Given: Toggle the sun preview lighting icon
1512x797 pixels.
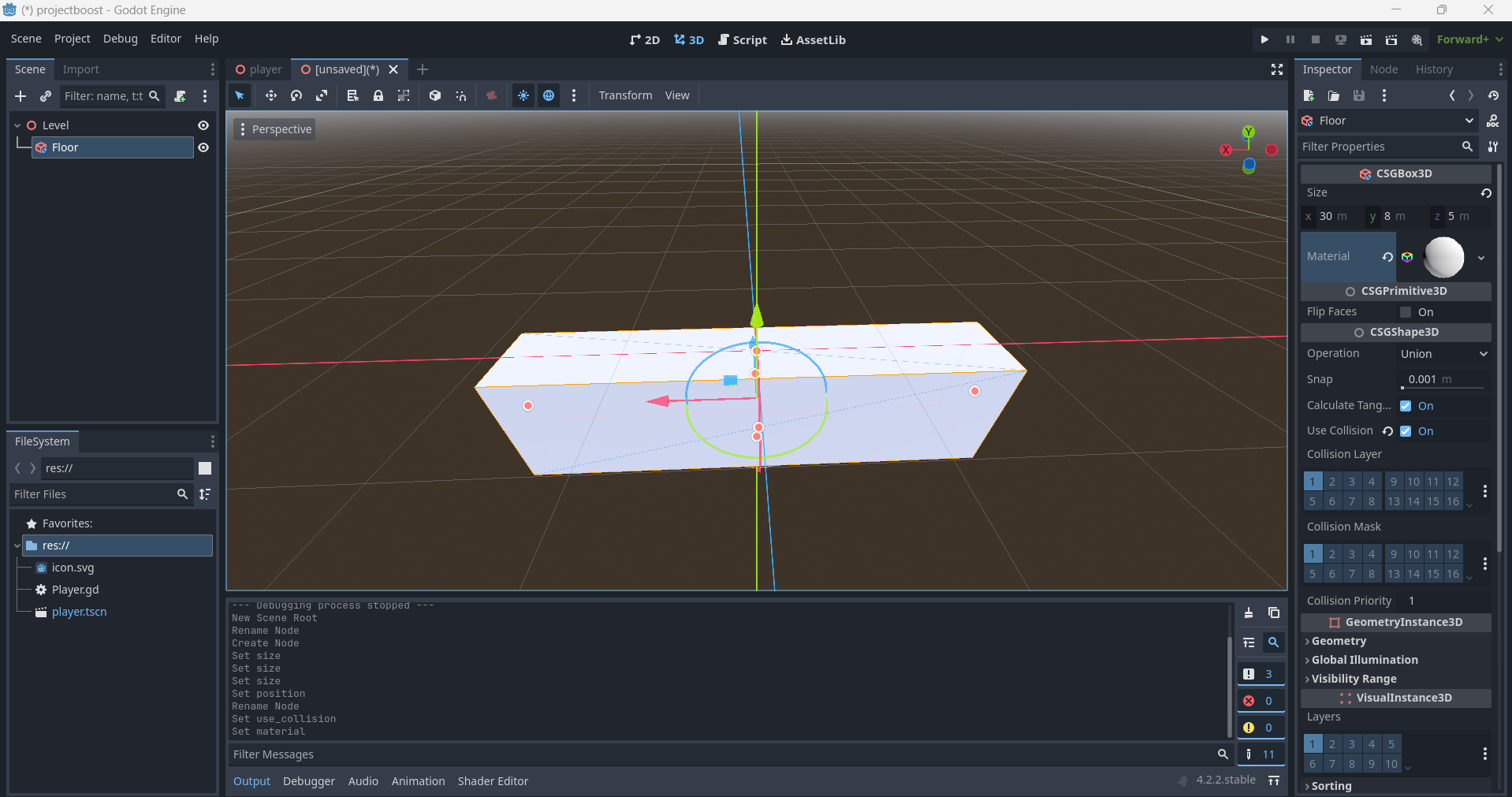Looking at the screenshot, I should (x=523, y=95).
